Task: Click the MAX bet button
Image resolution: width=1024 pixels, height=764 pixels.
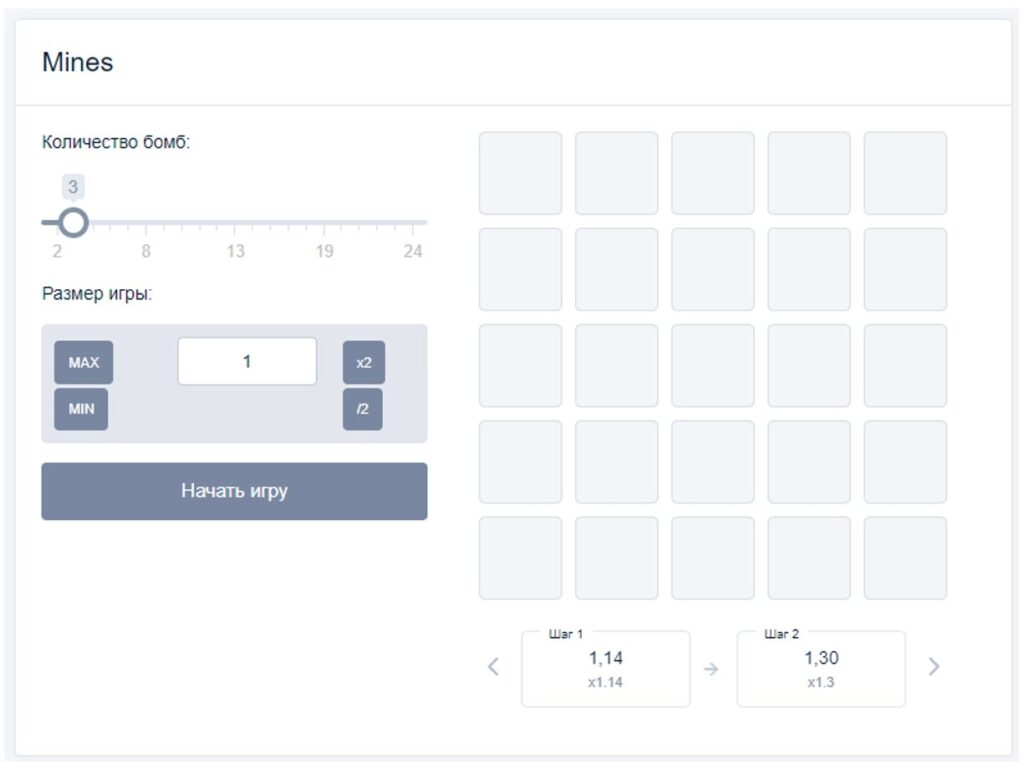Action: [x=84, y=362]
